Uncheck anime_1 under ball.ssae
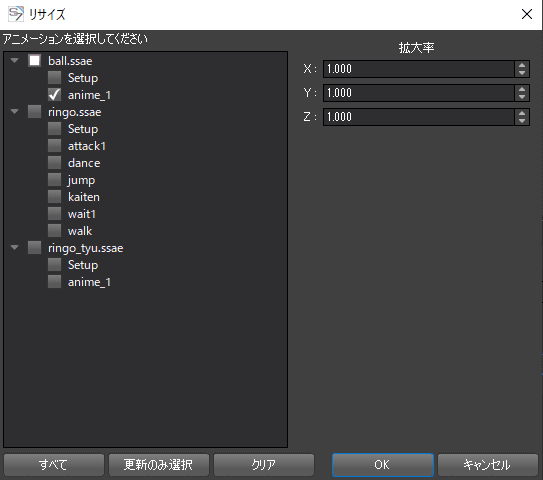 pos(54,95)
